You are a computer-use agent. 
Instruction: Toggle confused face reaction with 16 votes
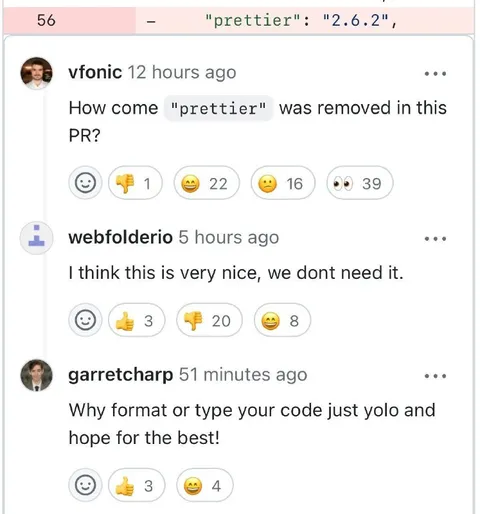283,183
